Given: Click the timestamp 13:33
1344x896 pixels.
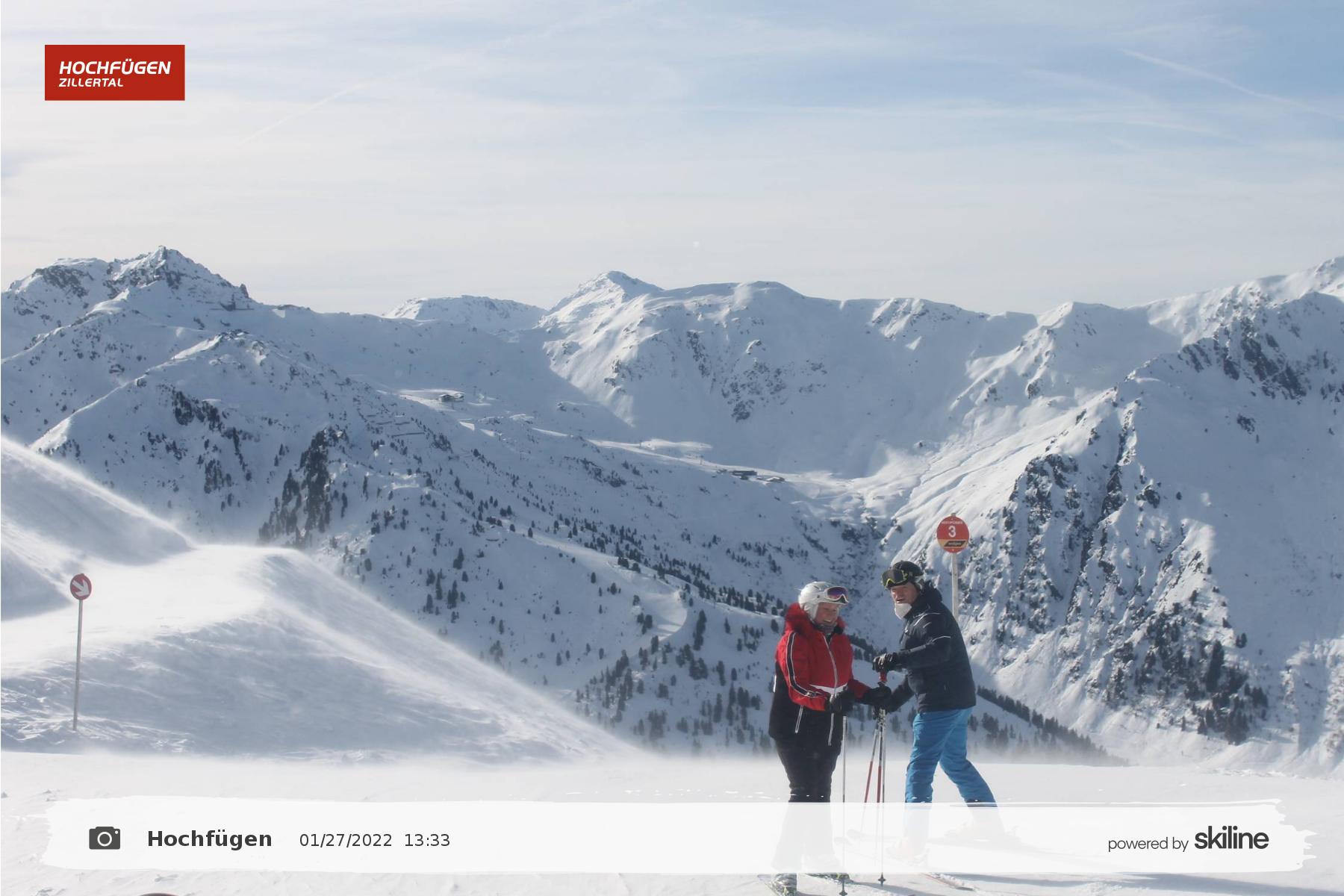Looking at the screenshot, I should [x=427, y=841].
